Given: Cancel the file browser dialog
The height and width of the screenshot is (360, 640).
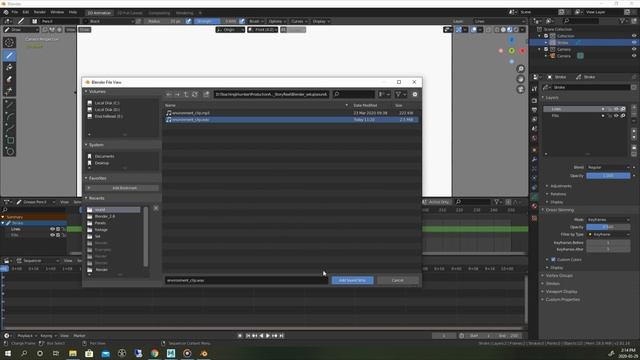Looking at the screenshot, I should tap(398, 280).
